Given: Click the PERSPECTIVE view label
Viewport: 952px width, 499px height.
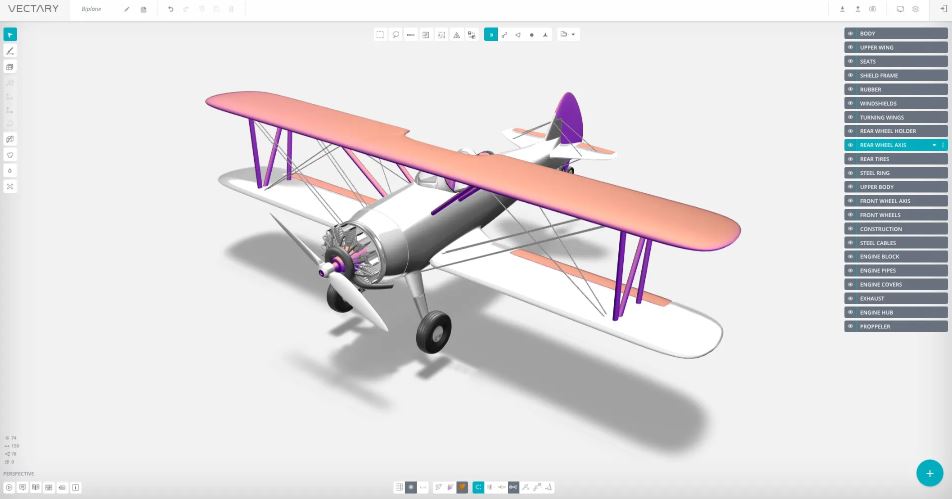Looking at the screenshot, I should click(19, 474).
